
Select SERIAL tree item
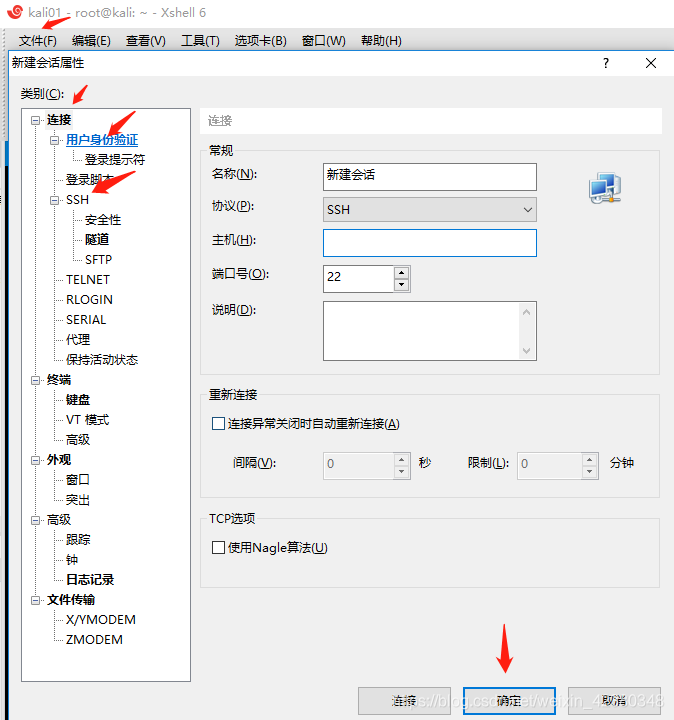click(86, 320)
